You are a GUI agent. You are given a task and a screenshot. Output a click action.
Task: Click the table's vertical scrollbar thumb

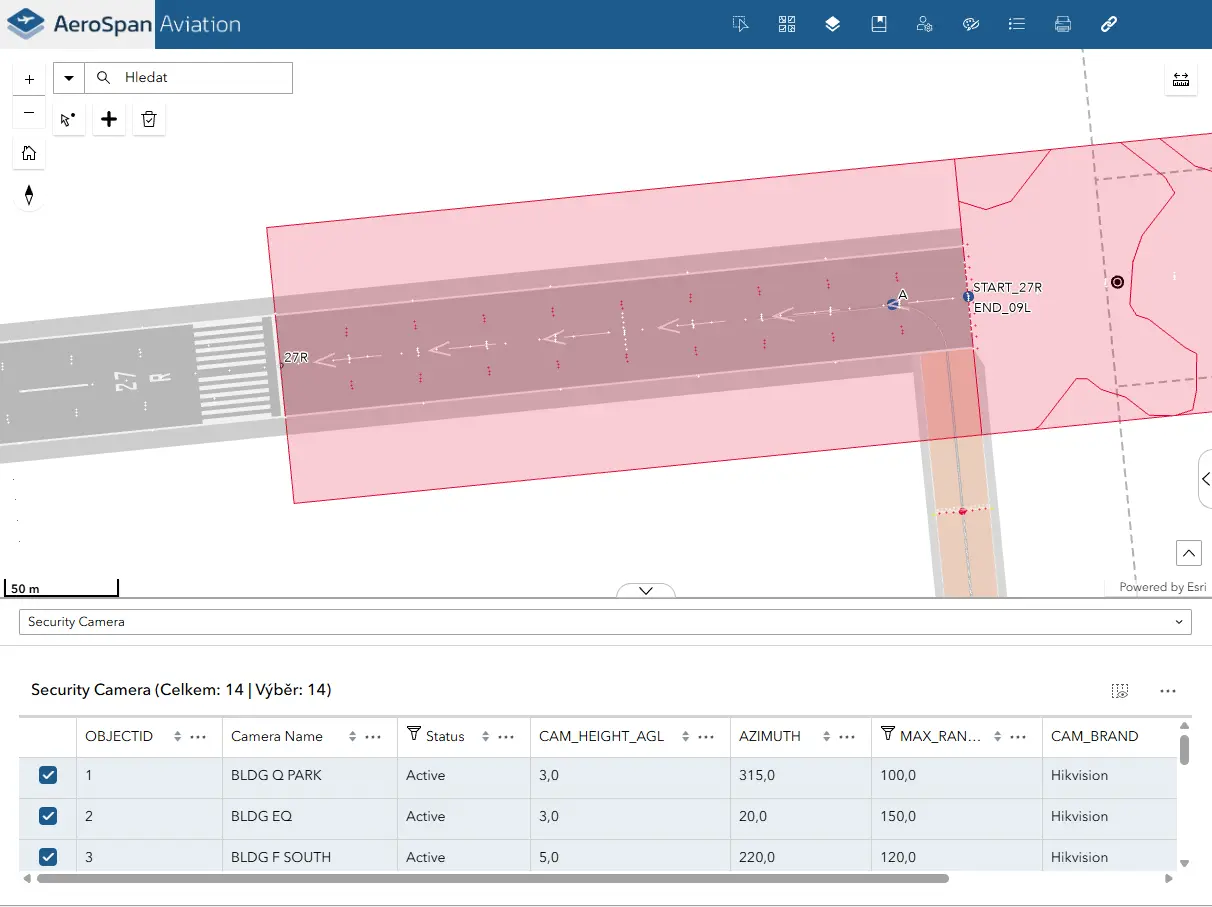[1184, 750]
